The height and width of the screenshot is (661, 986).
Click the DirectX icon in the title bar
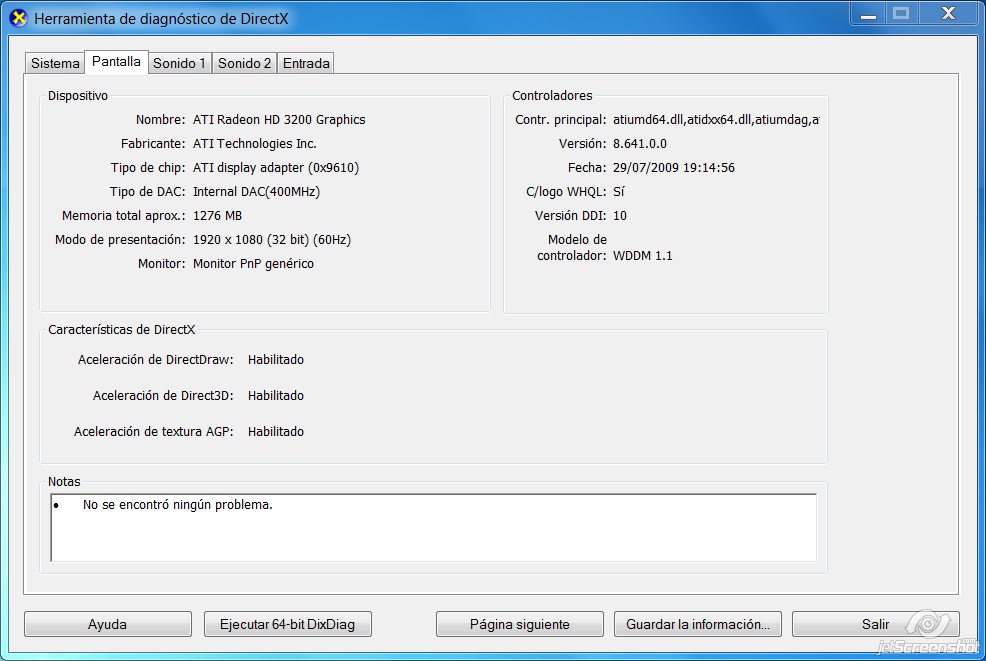coord(18,19)
